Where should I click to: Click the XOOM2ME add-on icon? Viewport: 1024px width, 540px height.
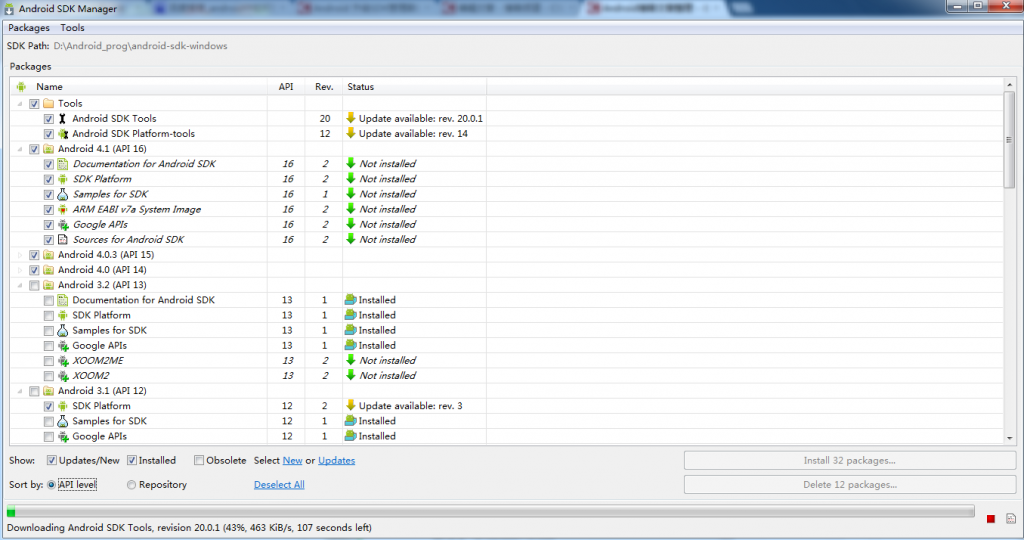63,360
